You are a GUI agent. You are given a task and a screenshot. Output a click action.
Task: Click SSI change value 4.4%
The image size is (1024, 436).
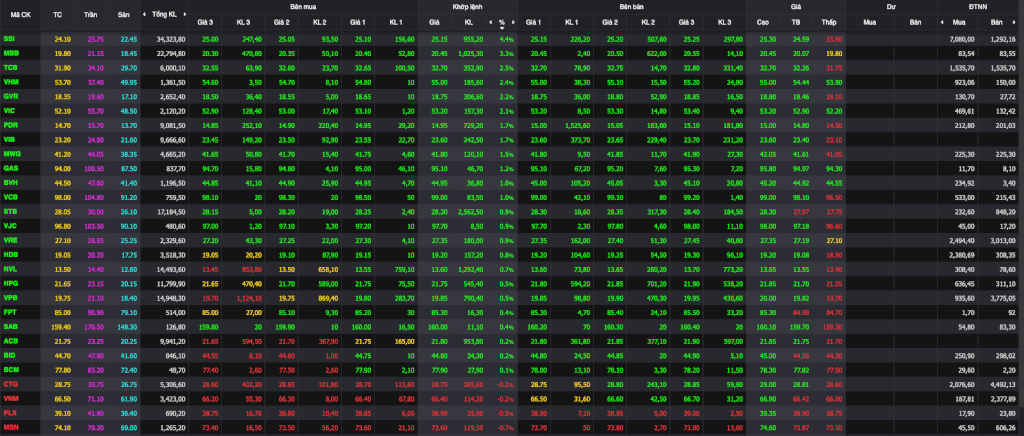point(507,39)
